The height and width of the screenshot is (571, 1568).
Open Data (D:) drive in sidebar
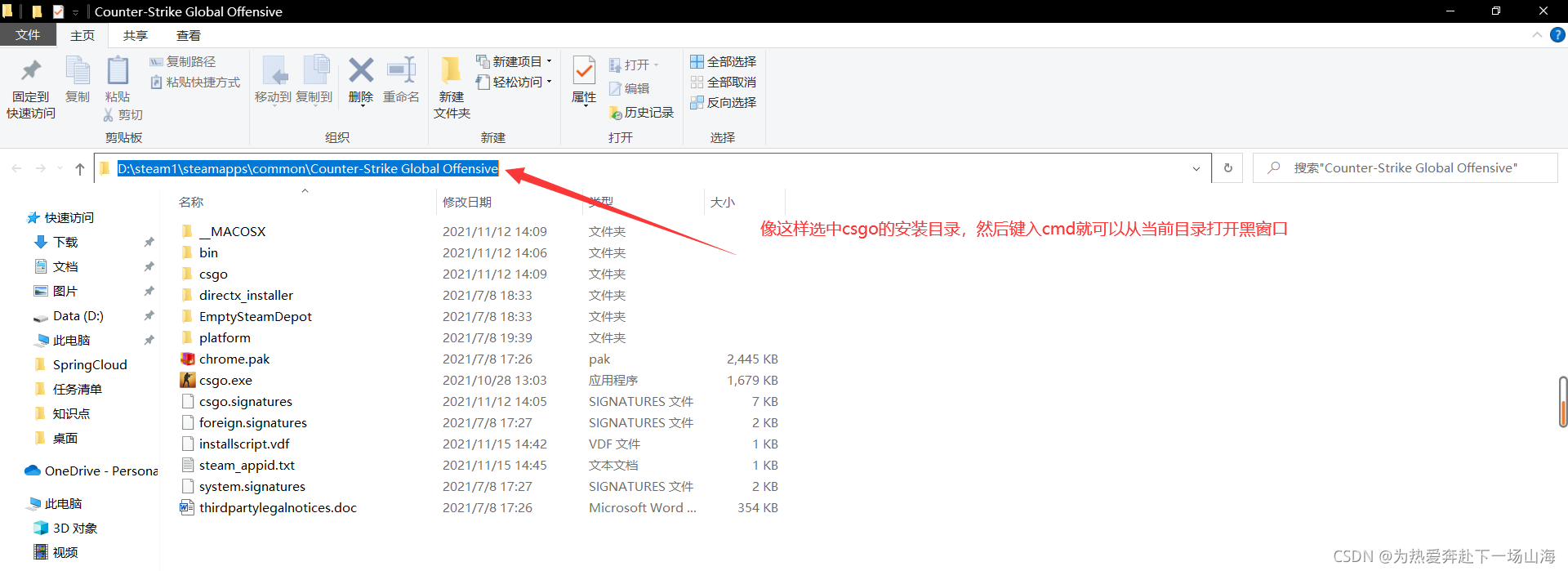tap(78, 315)
